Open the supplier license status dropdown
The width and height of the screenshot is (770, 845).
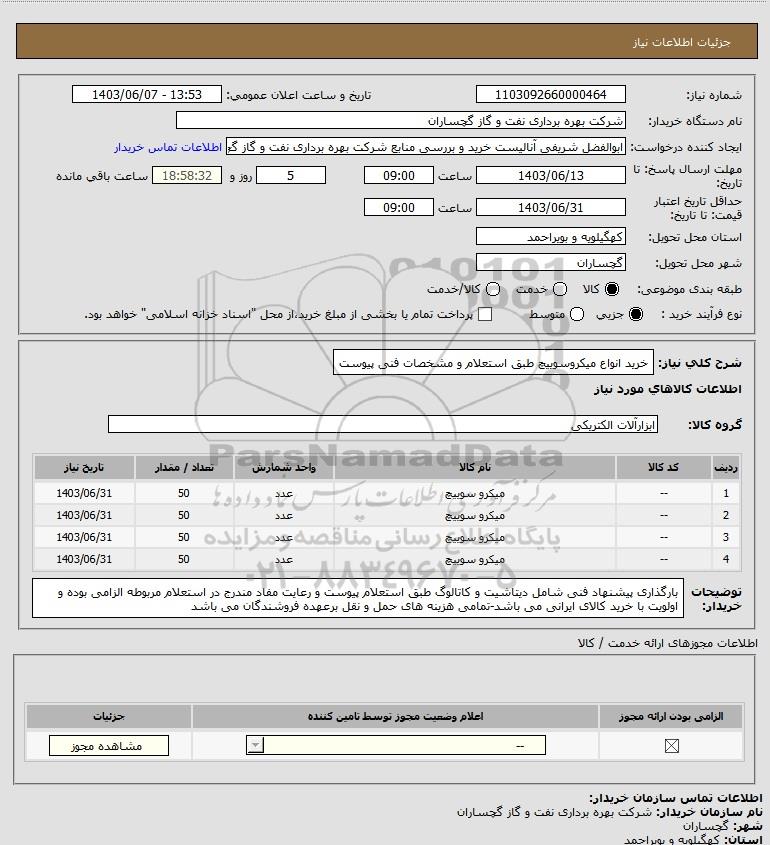click(396, 746)
